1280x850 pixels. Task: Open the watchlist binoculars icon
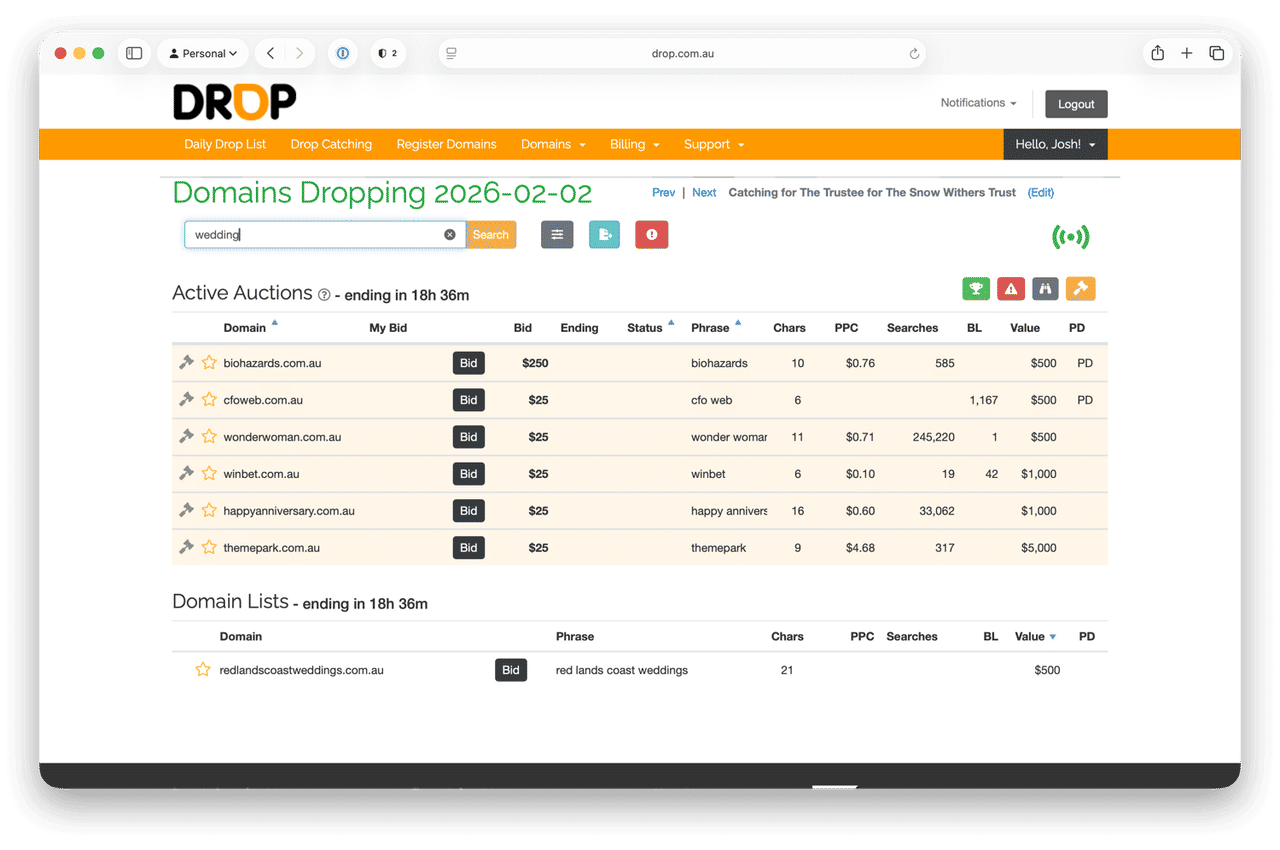(1045, 288)
